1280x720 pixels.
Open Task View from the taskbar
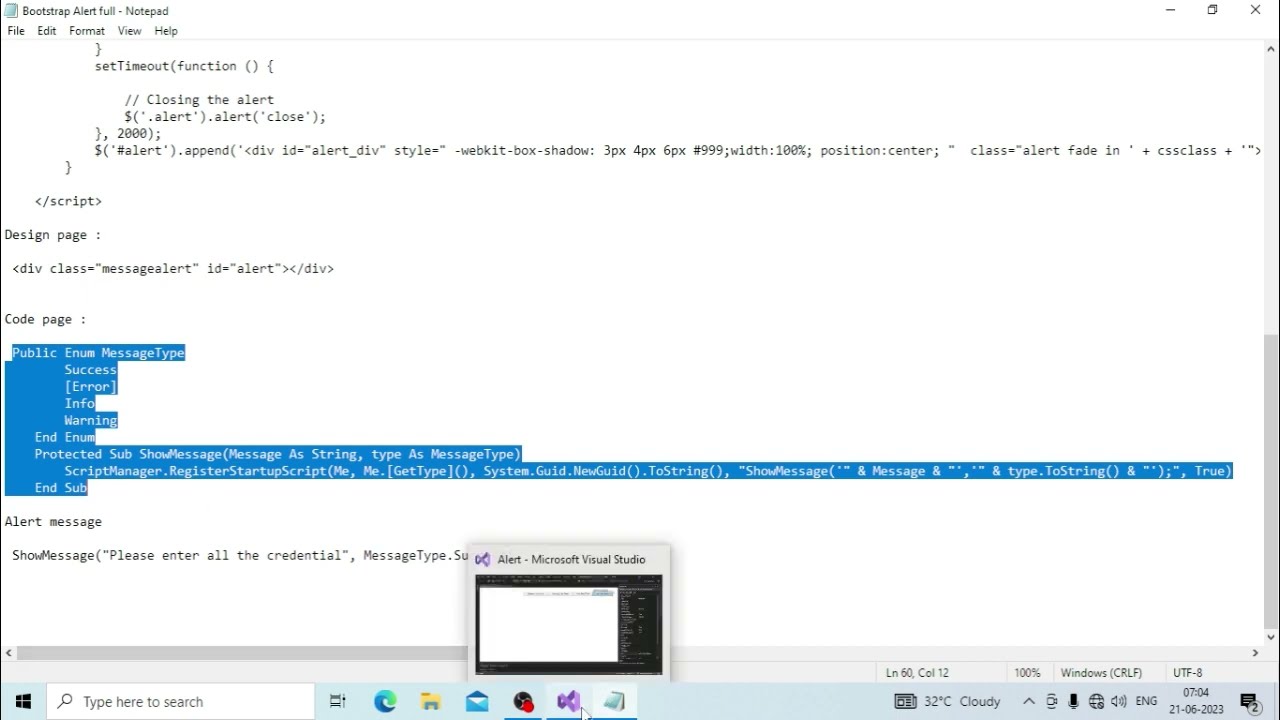[x=338, y=701]
